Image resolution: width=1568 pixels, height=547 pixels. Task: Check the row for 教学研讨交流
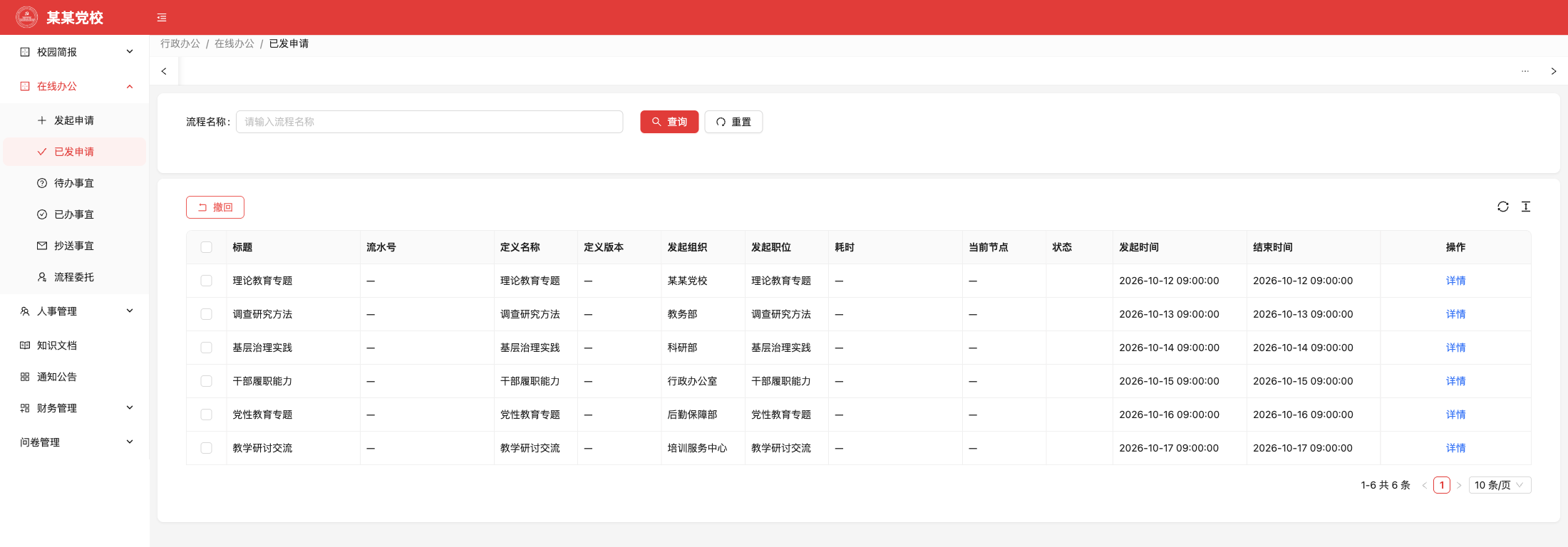pos(207,448)
